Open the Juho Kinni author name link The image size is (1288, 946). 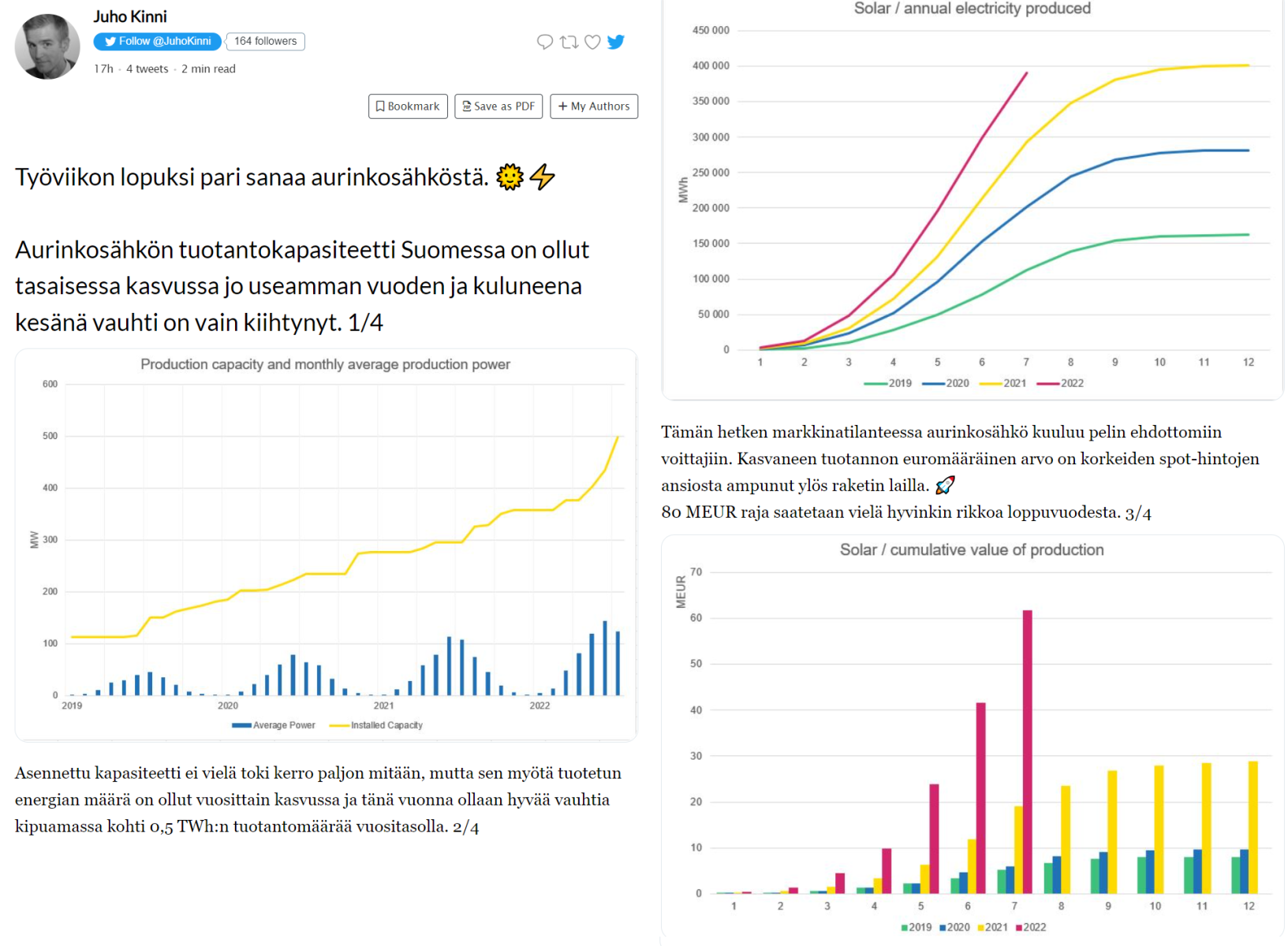(130, 17)
